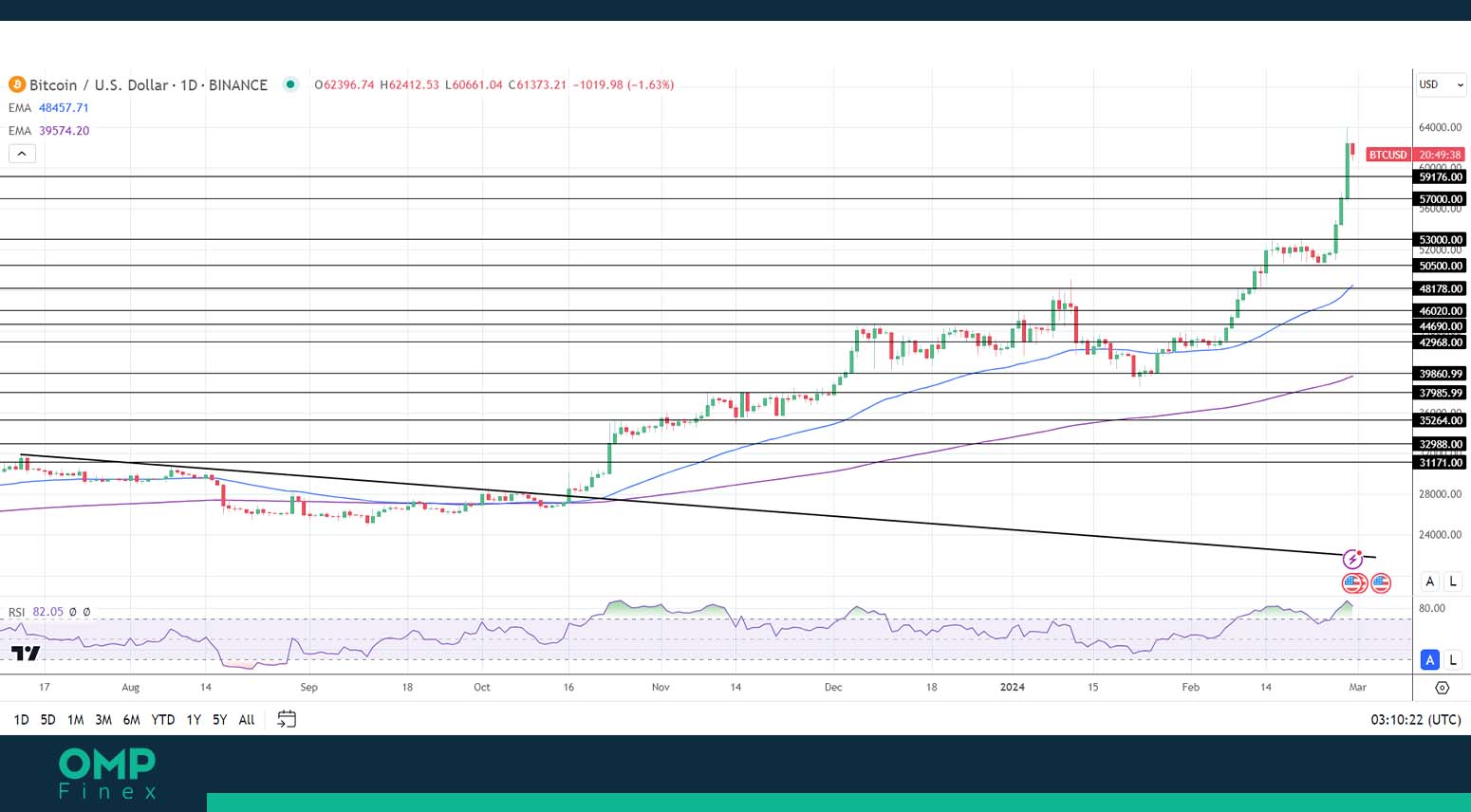Click the 59176.00 horizontal line price label
The height and width of the screenshot is (812, 1471).
coord(1441,177)
